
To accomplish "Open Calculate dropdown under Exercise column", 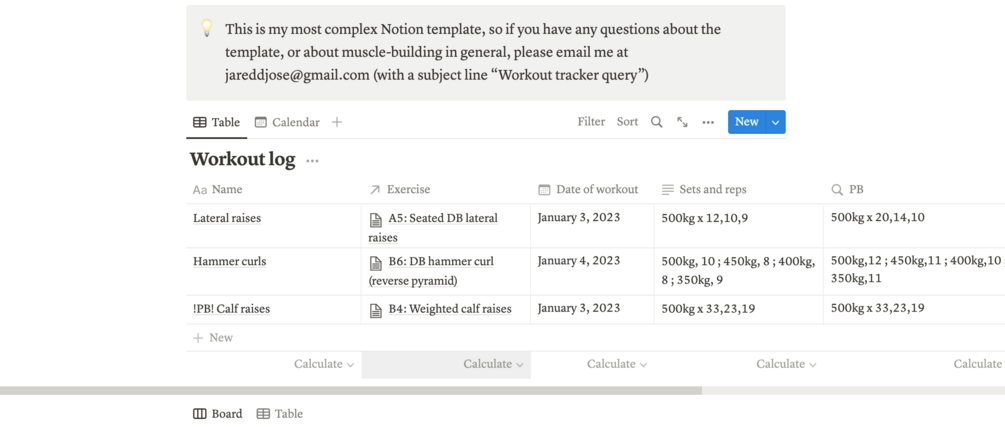I will pos(493,364).
